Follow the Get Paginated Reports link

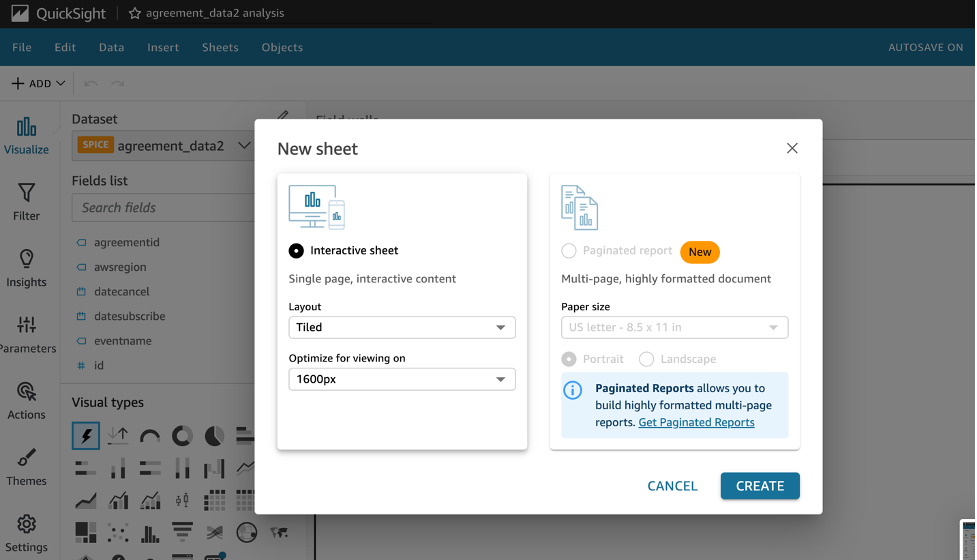(x=697, y=422)
